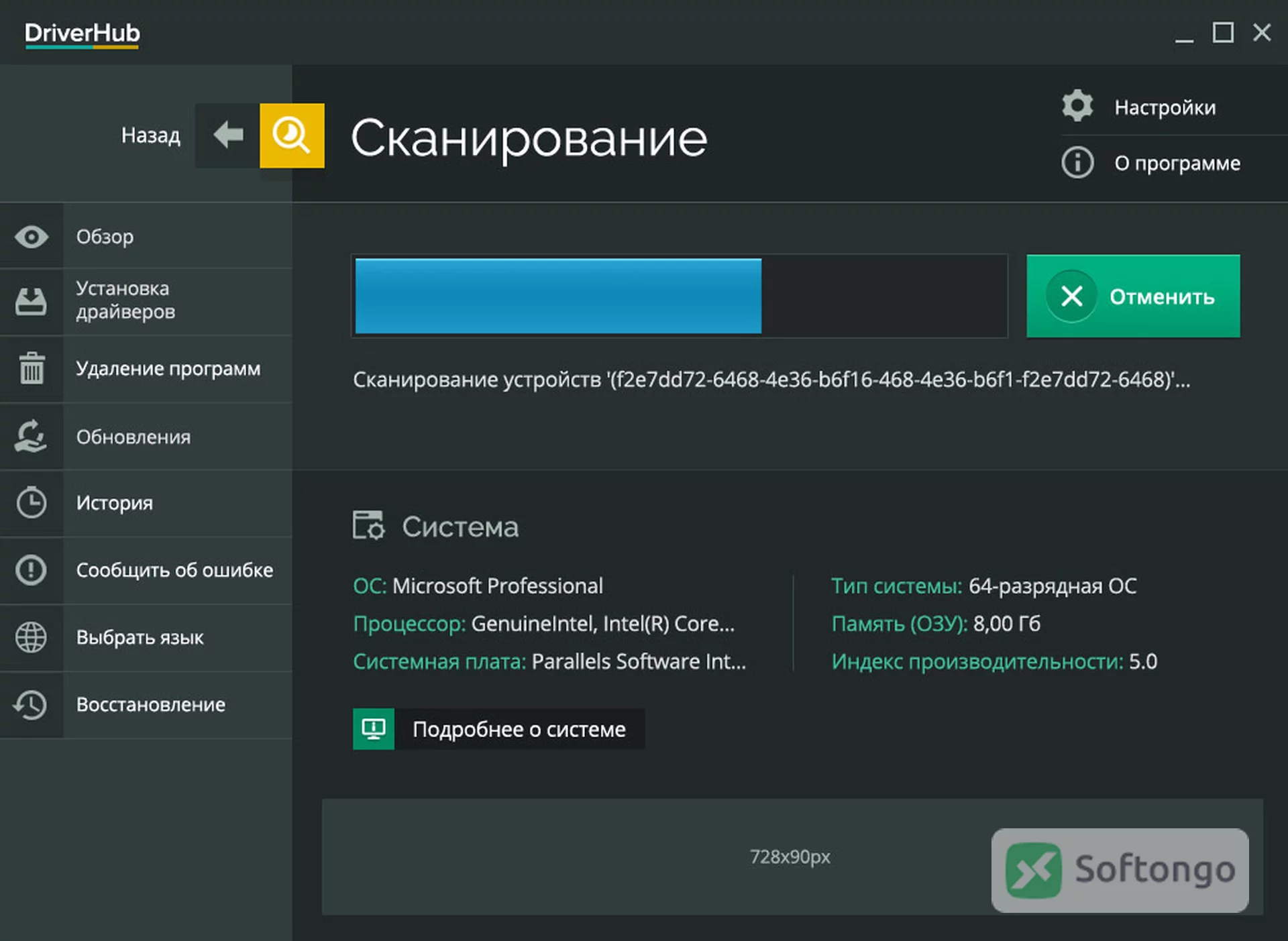Click the Назад label
The image size is (1288, 941).
pos(151,135)
